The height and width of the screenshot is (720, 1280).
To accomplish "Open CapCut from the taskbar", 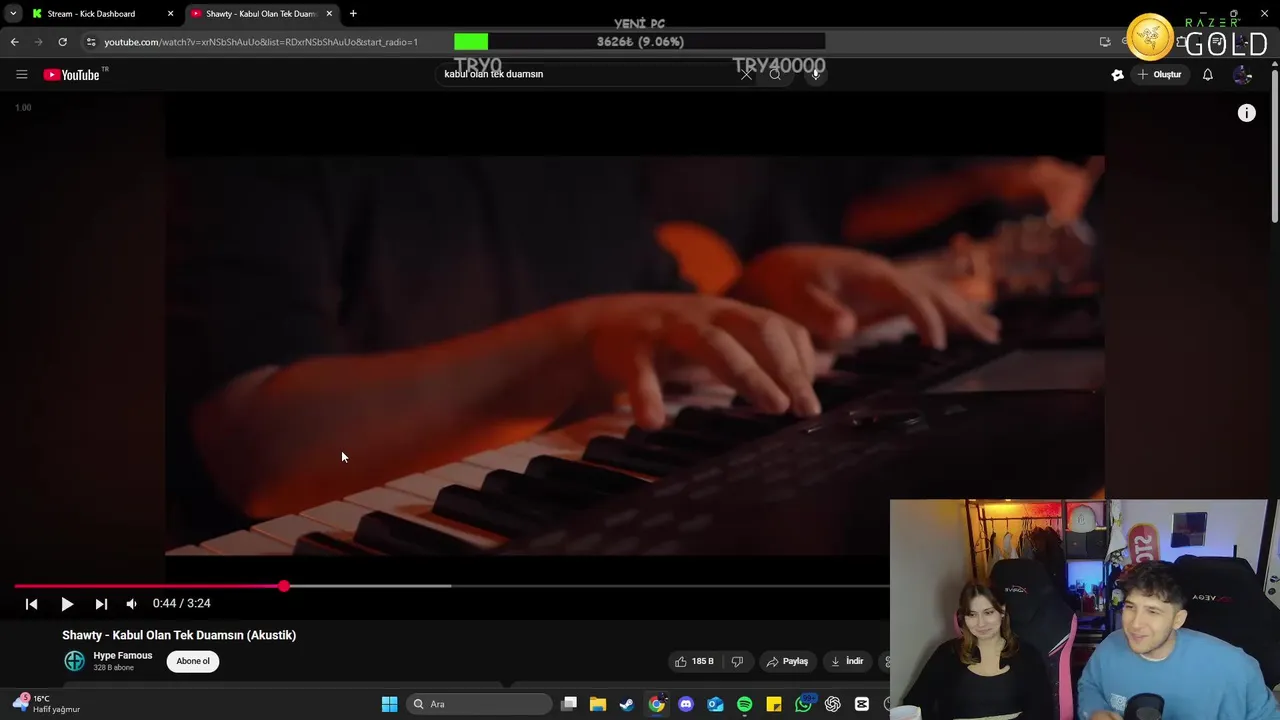I will (862, 704).
